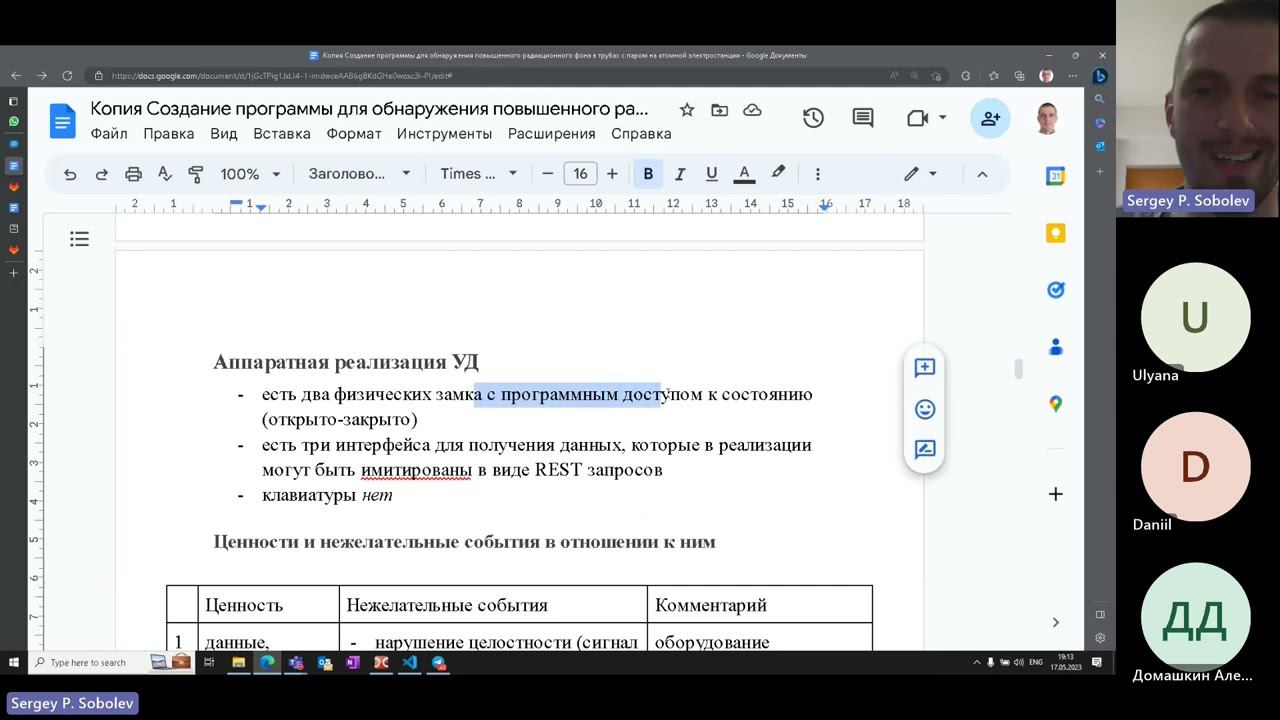Hide the side panel with right chevron

1055,622
